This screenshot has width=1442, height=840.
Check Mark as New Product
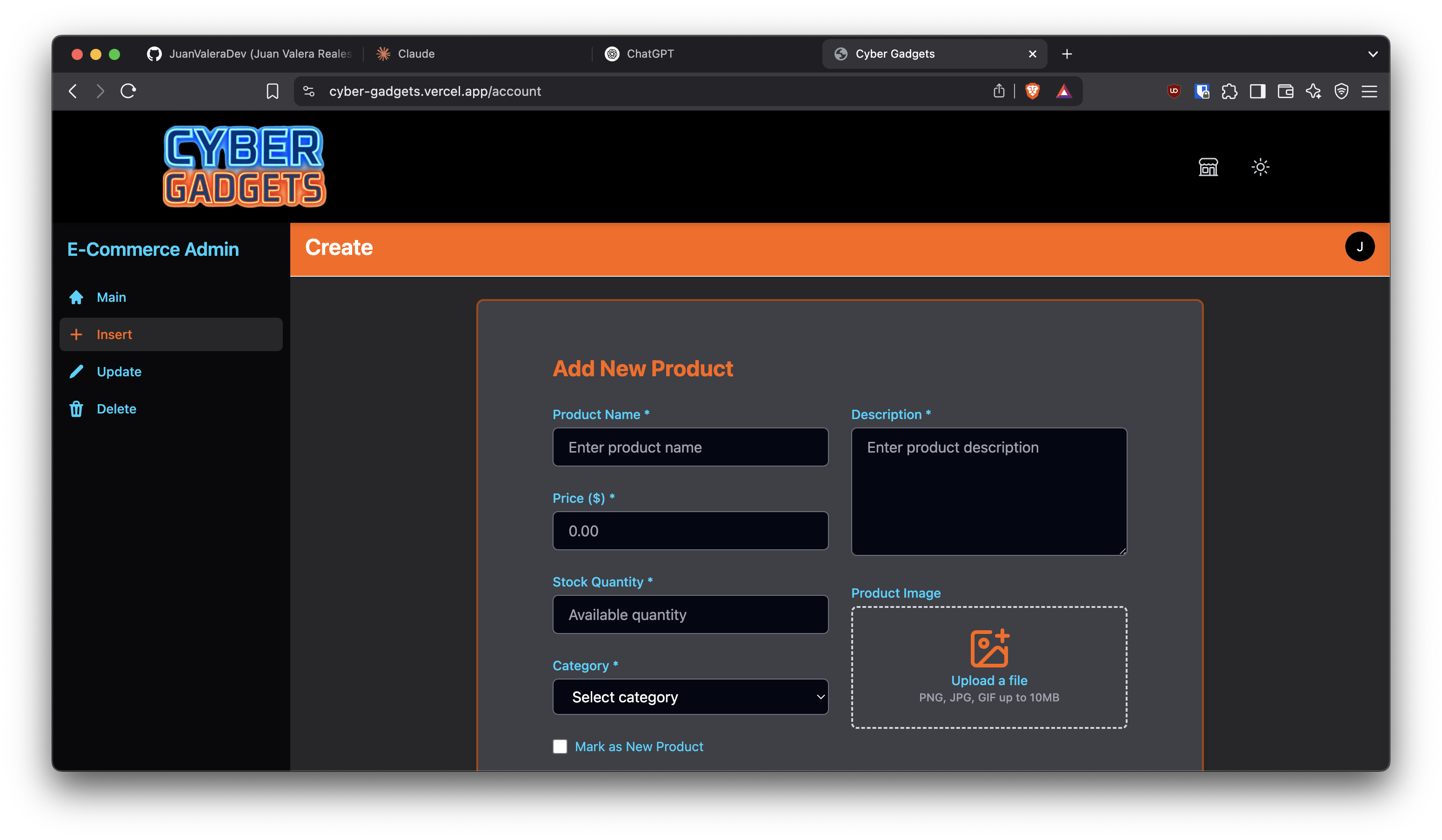(560, 746)
